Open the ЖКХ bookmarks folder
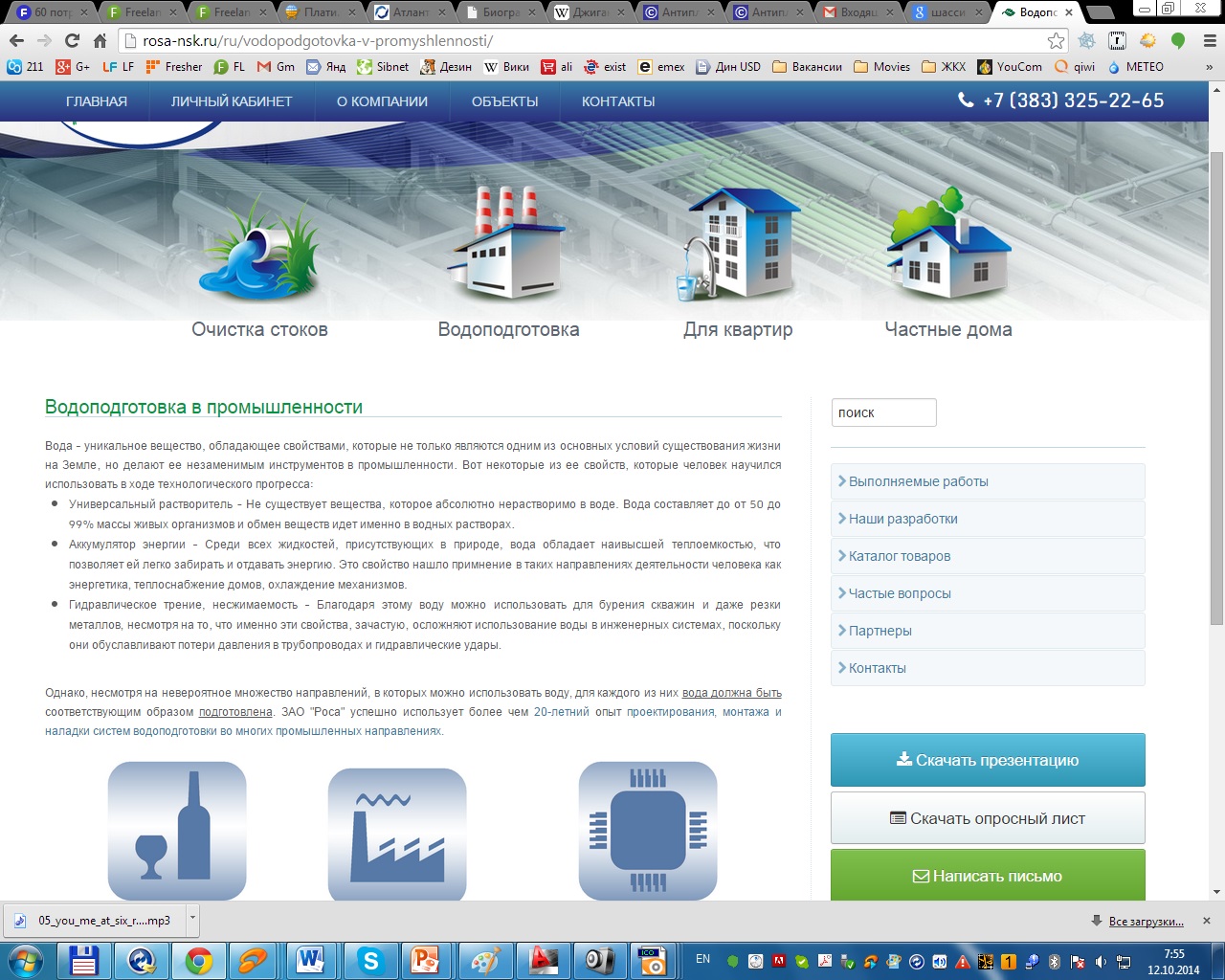Image resolution: width=1225 pixels, height=980 pixels. (x=944, y=67)
